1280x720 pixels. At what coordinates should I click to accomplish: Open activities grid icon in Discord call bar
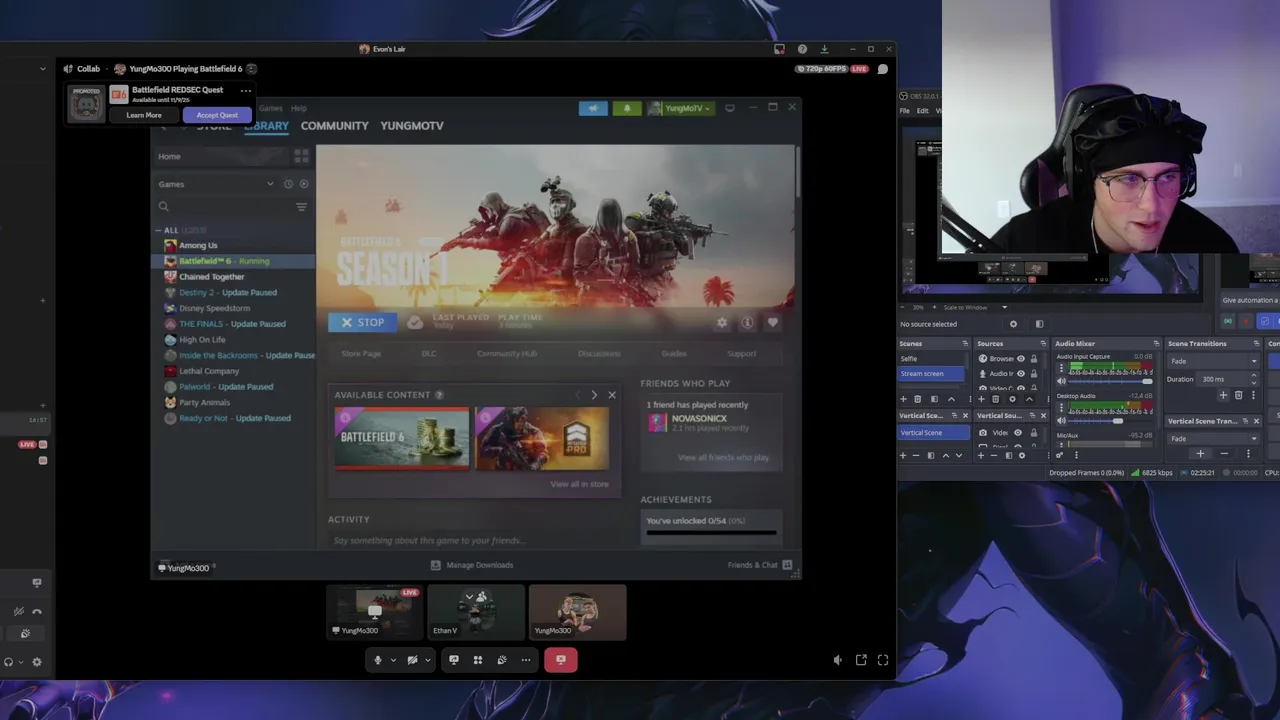(478, 660)
